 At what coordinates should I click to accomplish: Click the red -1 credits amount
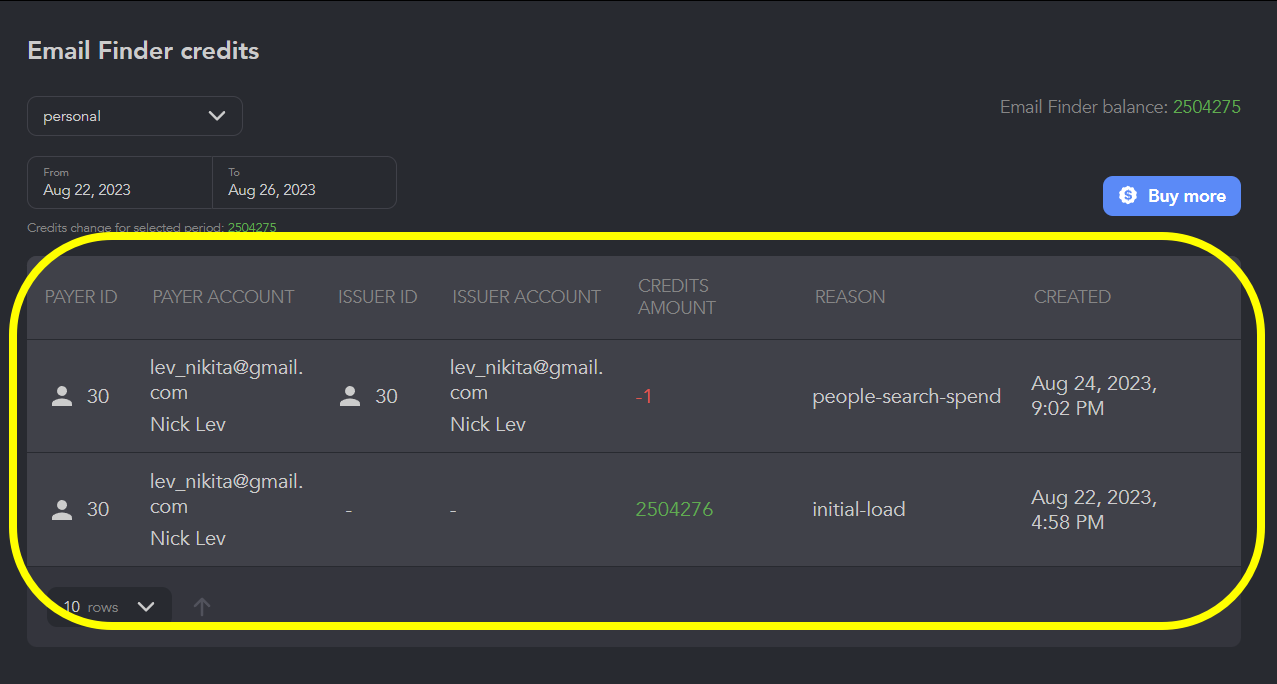click(x=644, y=397)
